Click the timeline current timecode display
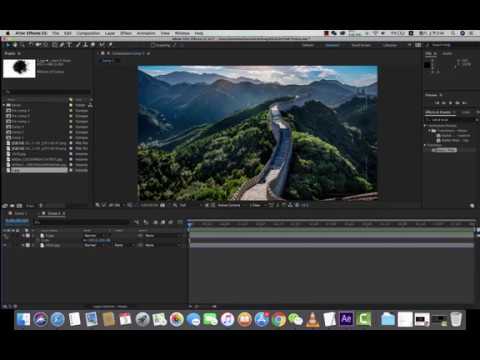Screen dimensions: 480x360 (17, 221)
